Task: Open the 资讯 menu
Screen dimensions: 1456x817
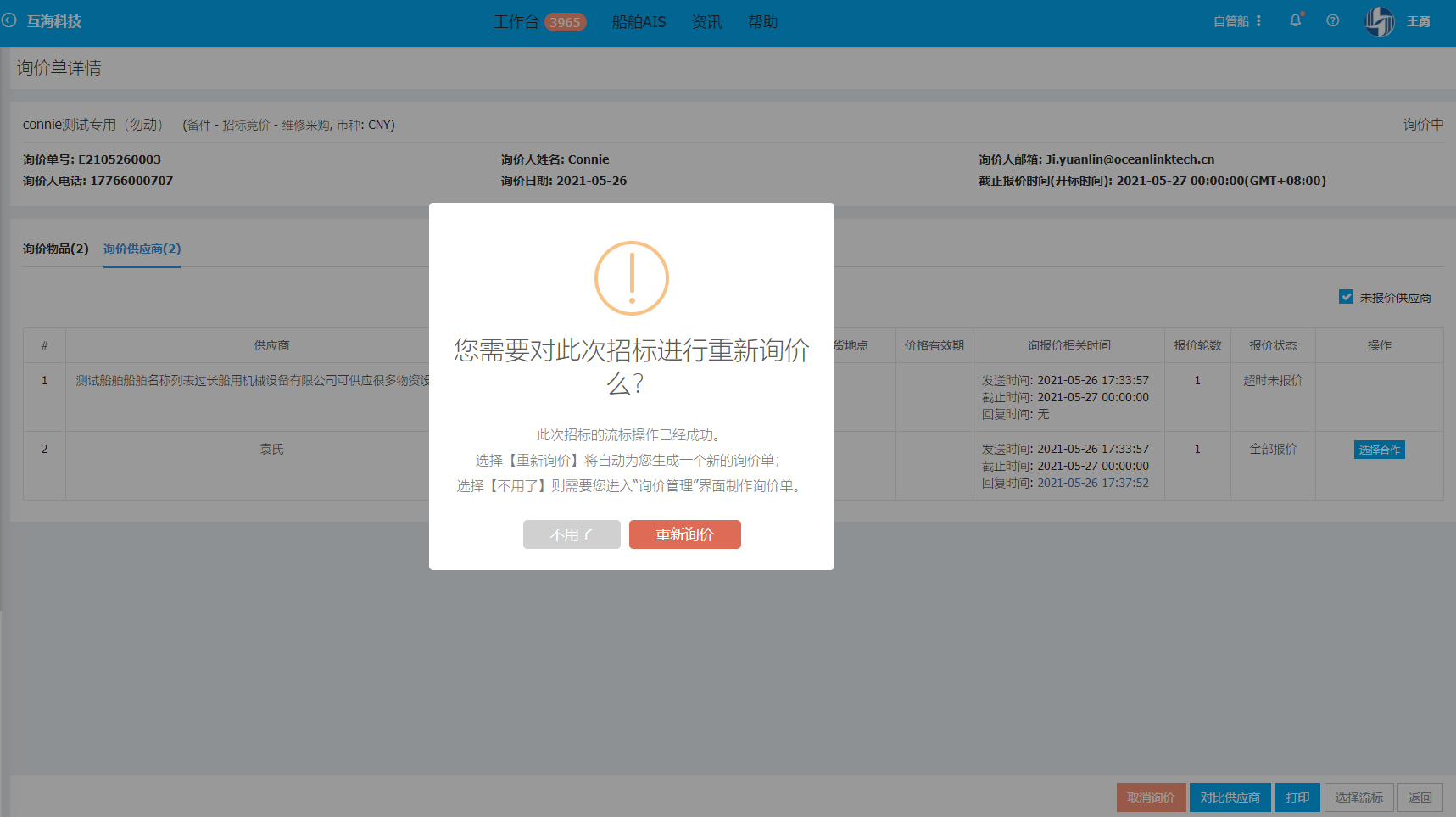Action: tap(706, 22)
